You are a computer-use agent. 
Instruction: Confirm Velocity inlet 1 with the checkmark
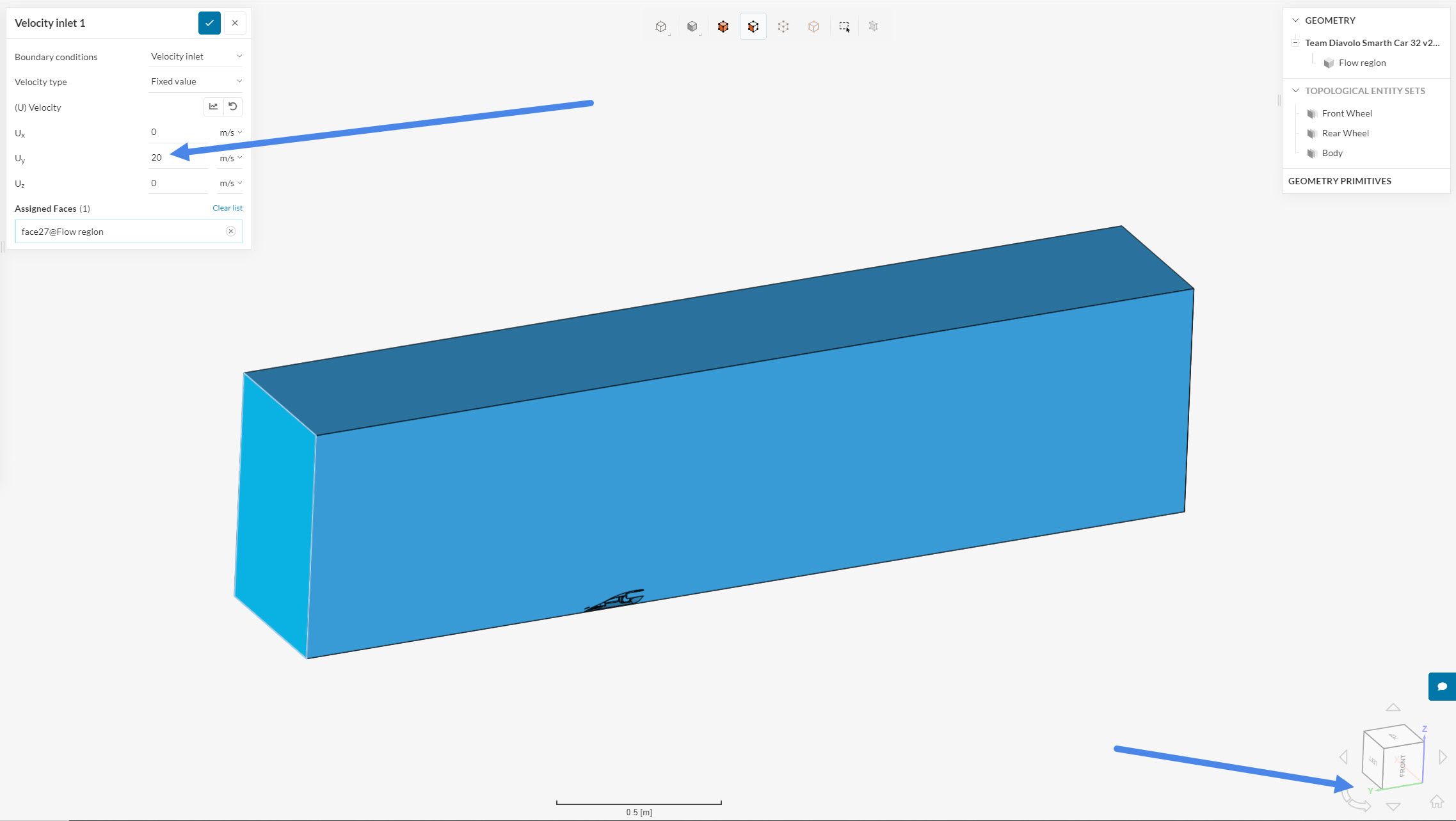pyautogui.click(x=209, y=23)
